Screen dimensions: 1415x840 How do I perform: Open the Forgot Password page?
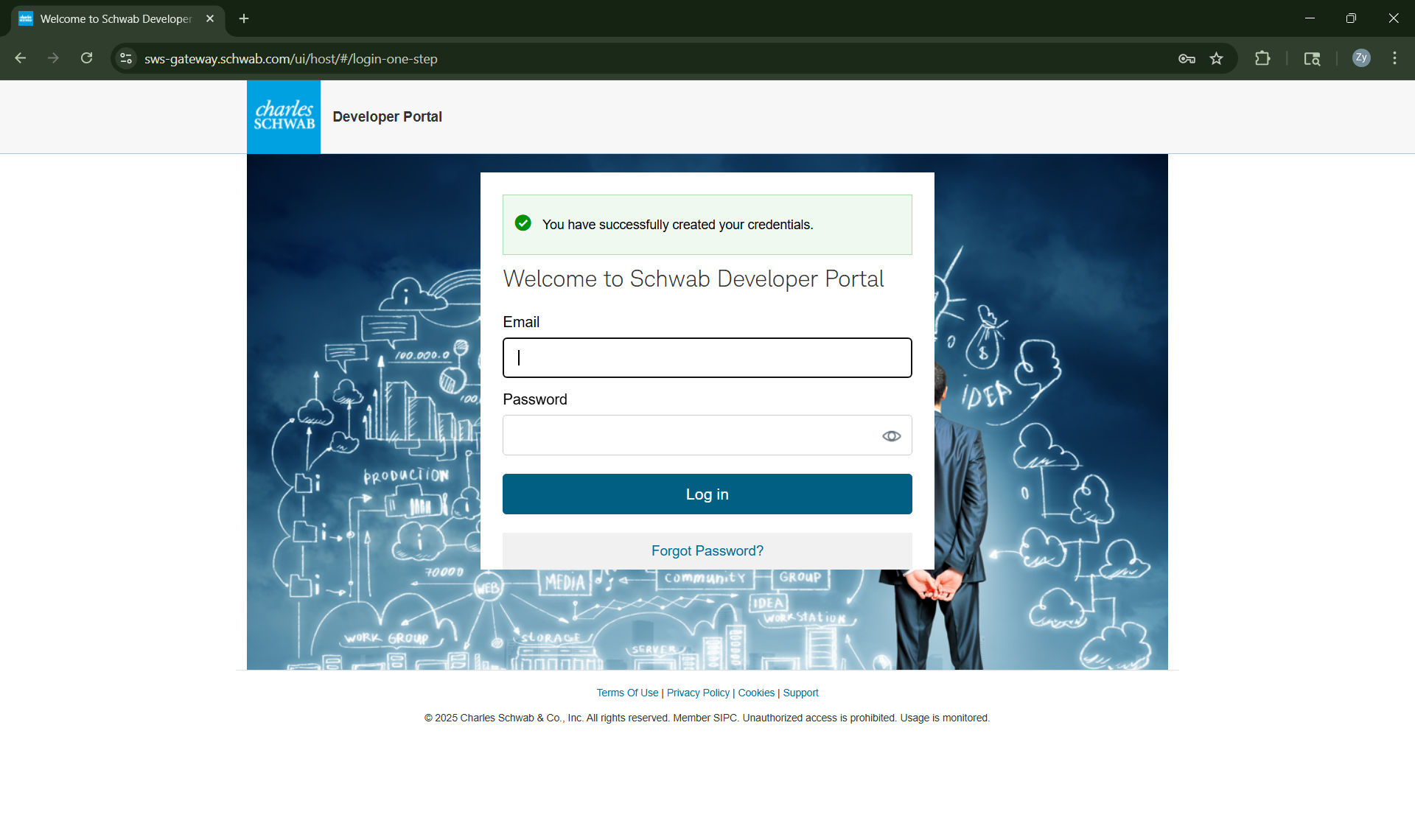(x=707, y=550)
